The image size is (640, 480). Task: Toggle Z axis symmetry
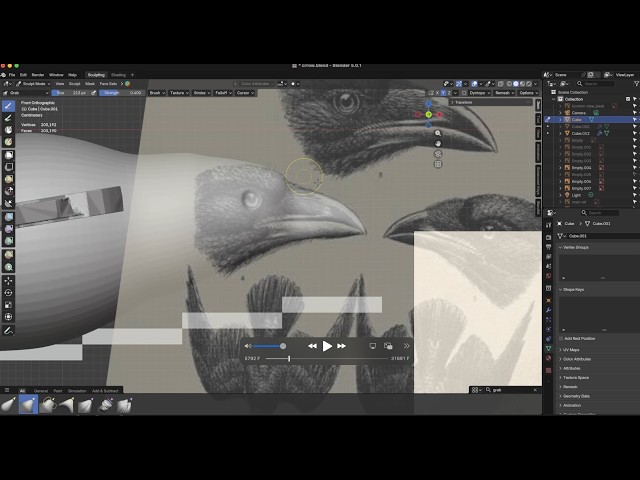coord(449,93)
